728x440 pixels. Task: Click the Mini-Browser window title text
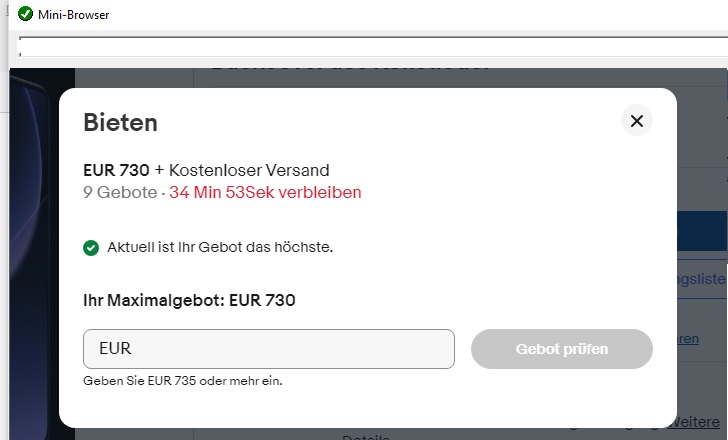click(x=74, y=15)
